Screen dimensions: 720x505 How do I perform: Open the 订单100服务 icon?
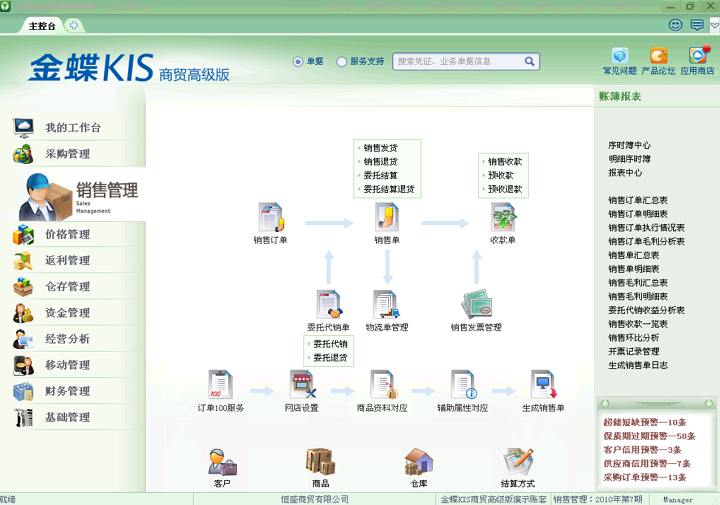pyautogui.click(x=220, y=385)
